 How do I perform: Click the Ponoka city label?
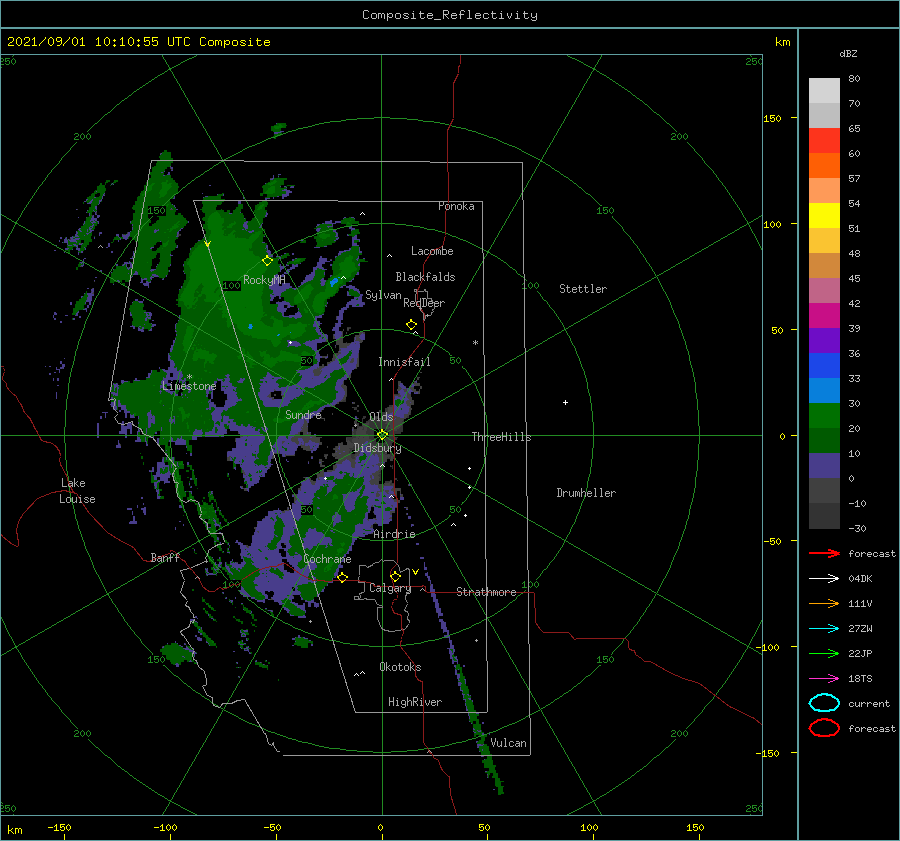point(456,206)
